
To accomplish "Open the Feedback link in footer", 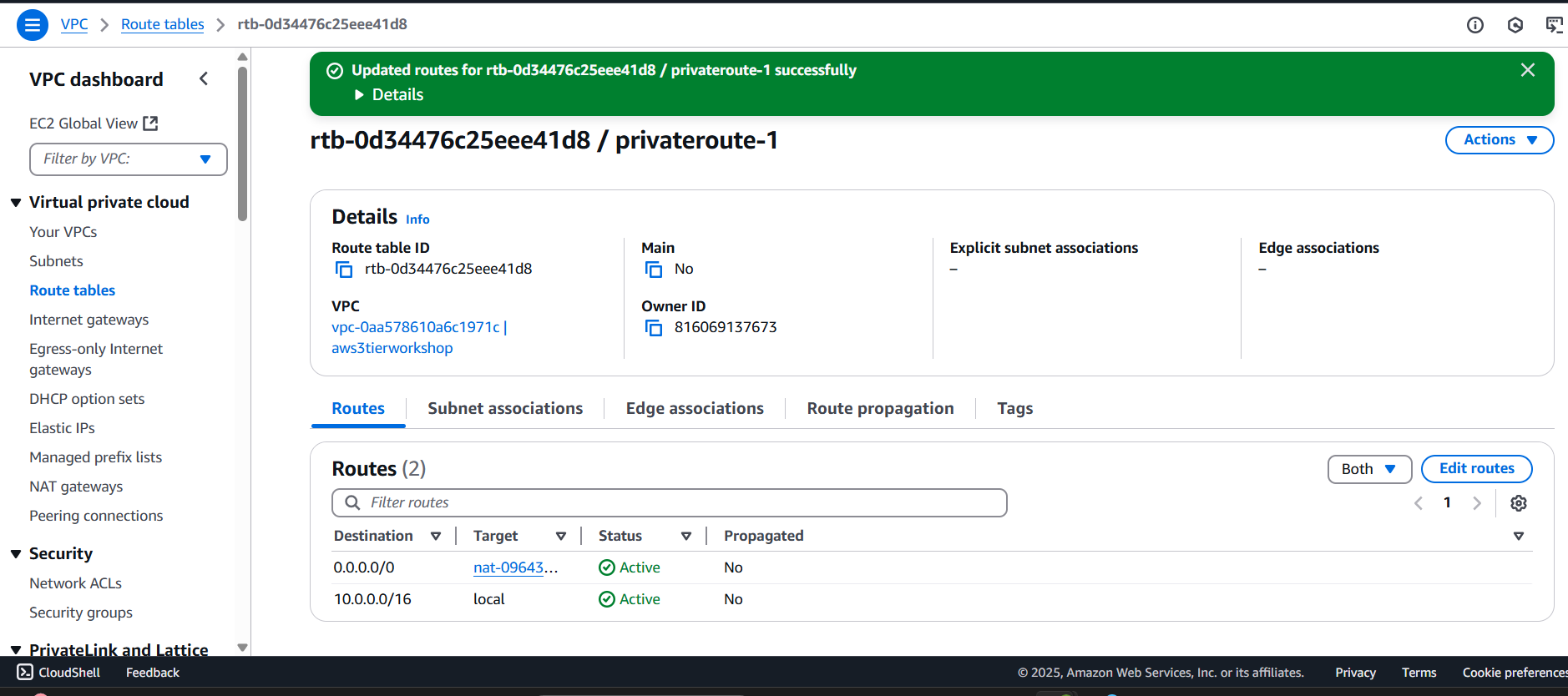I will 153,673.
